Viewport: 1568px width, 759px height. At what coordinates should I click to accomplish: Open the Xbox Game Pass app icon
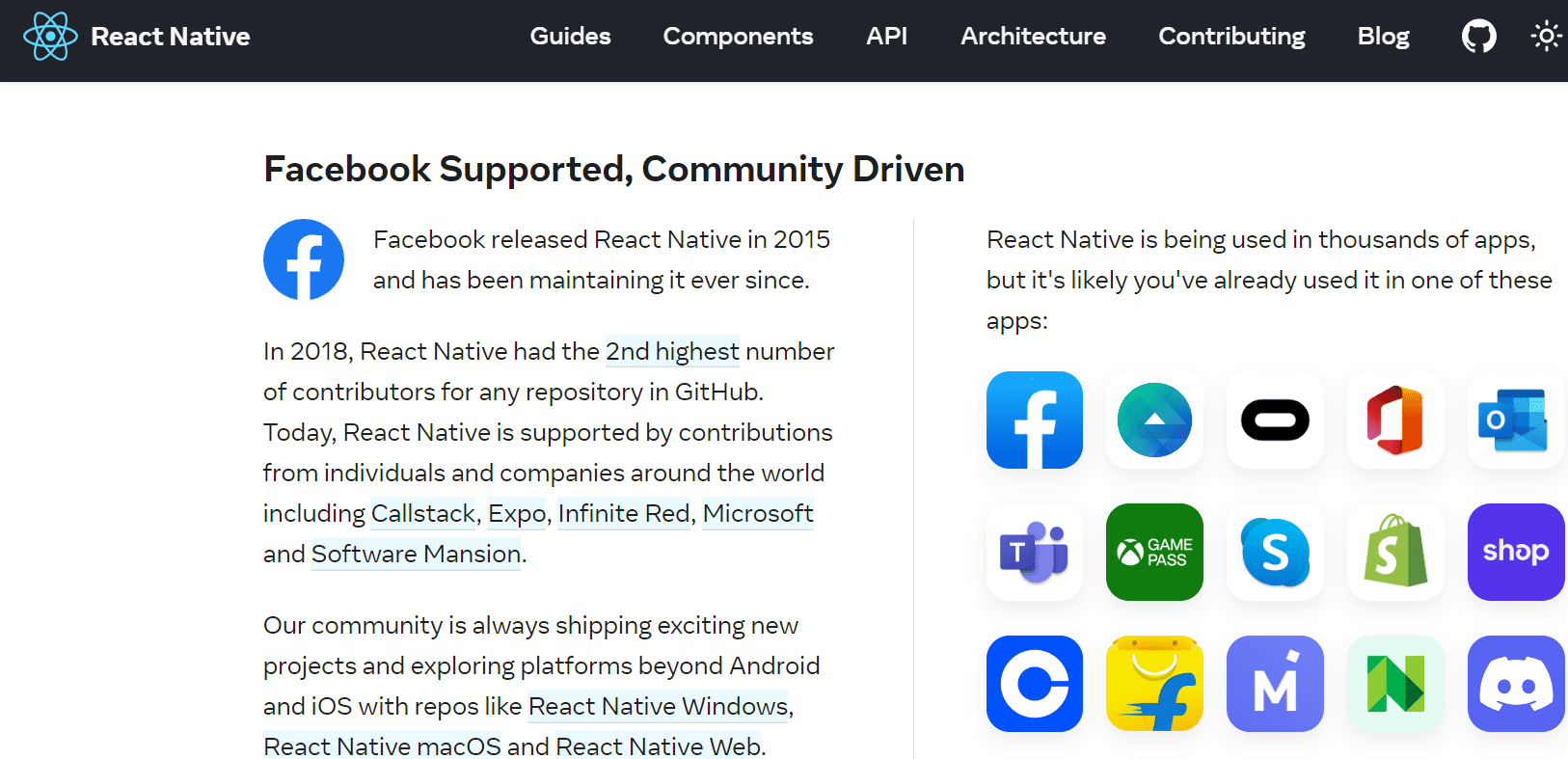click(1154, 552)
